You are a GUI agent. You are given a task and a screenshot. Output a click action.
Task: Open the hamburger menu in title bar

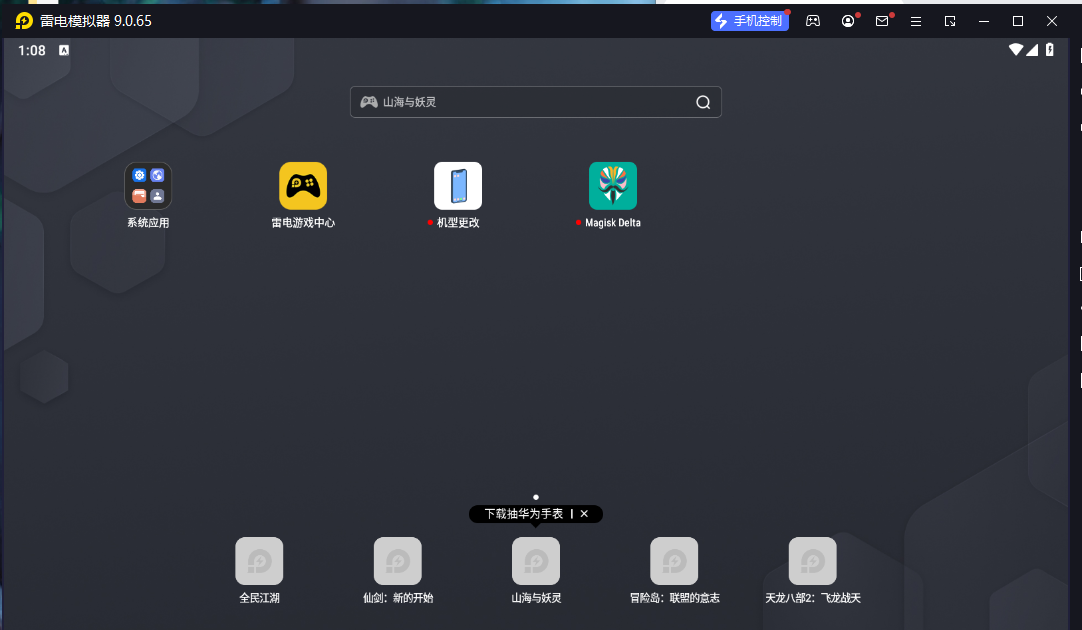[x=916, y=21]
